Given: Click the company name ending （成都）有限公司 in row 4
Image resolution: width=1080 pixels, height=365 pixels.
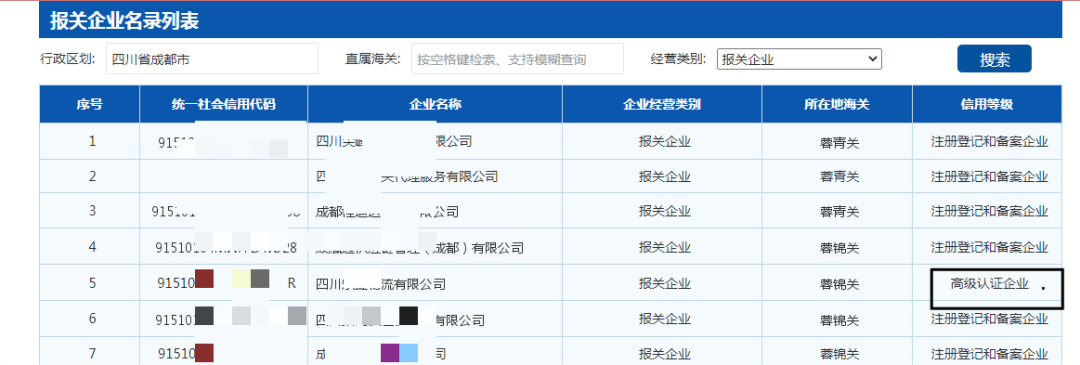Looking at the screenshot, I should click(x=419, y=247).
